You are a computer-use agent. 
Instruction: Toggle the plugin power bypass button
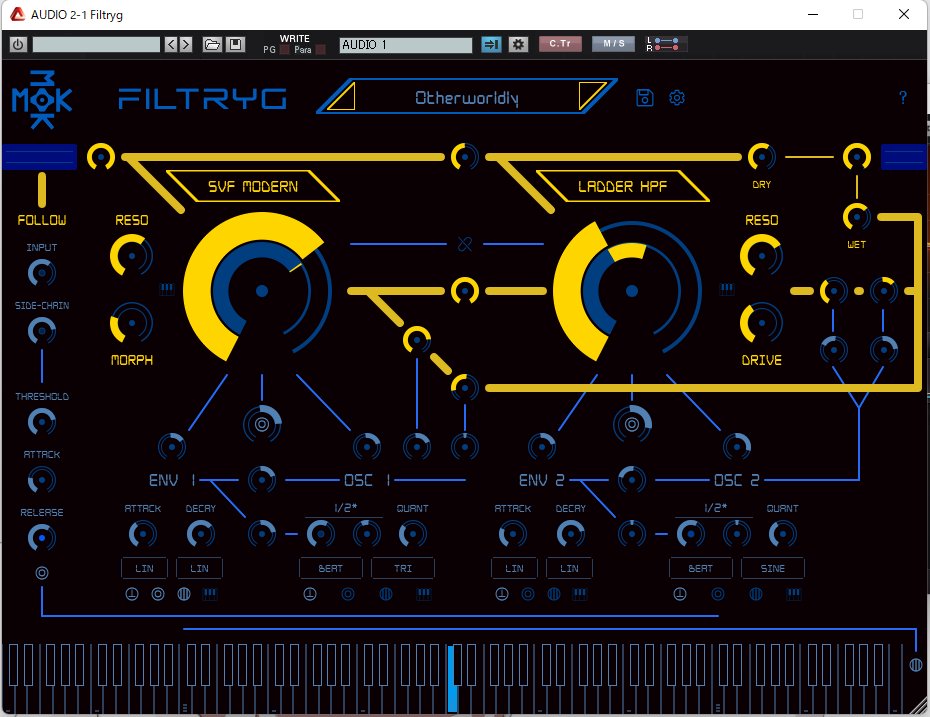(18, 44)
